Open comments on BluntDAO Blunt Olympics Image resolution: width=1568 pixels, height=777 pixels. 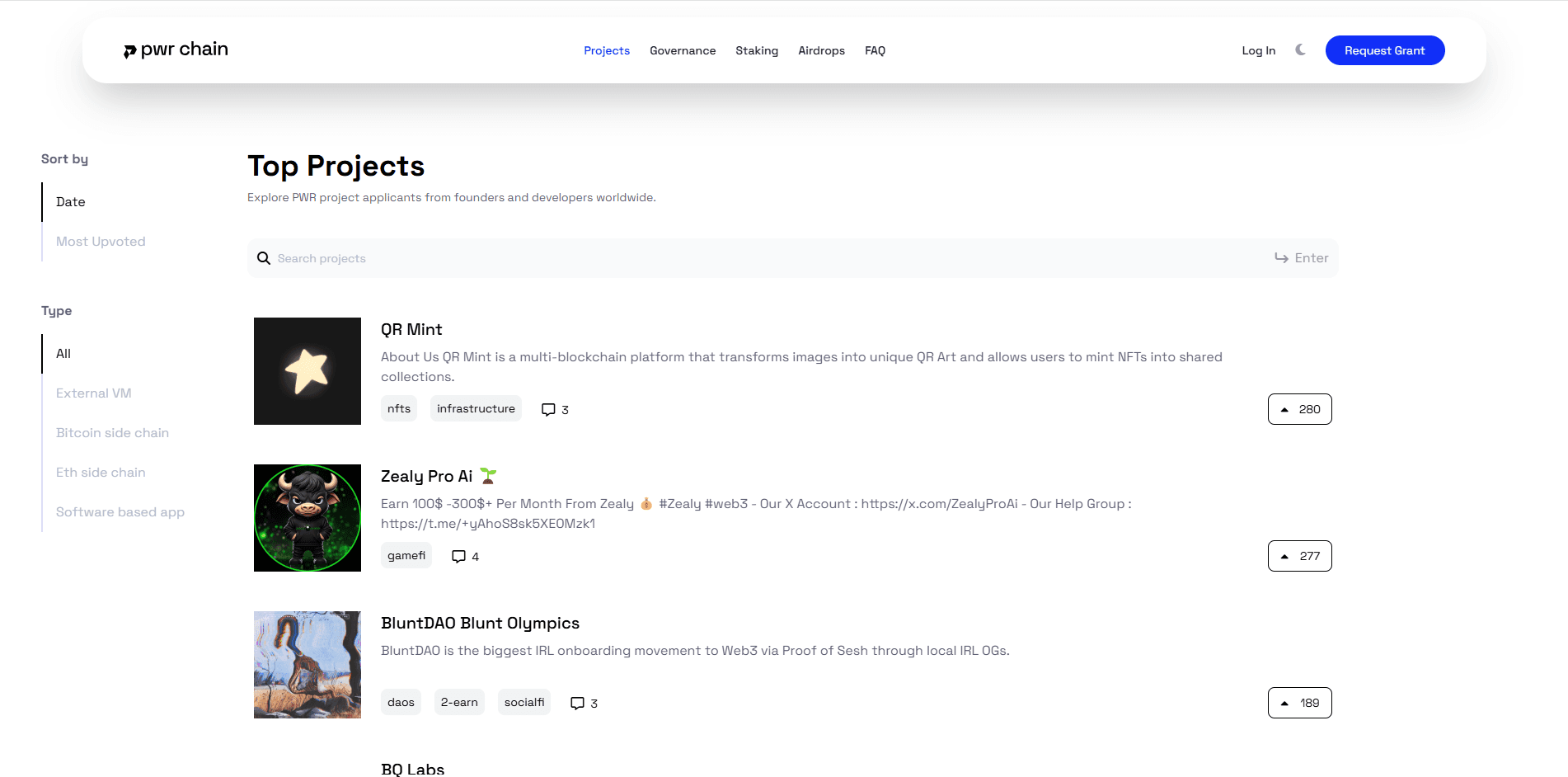[583, 702]
